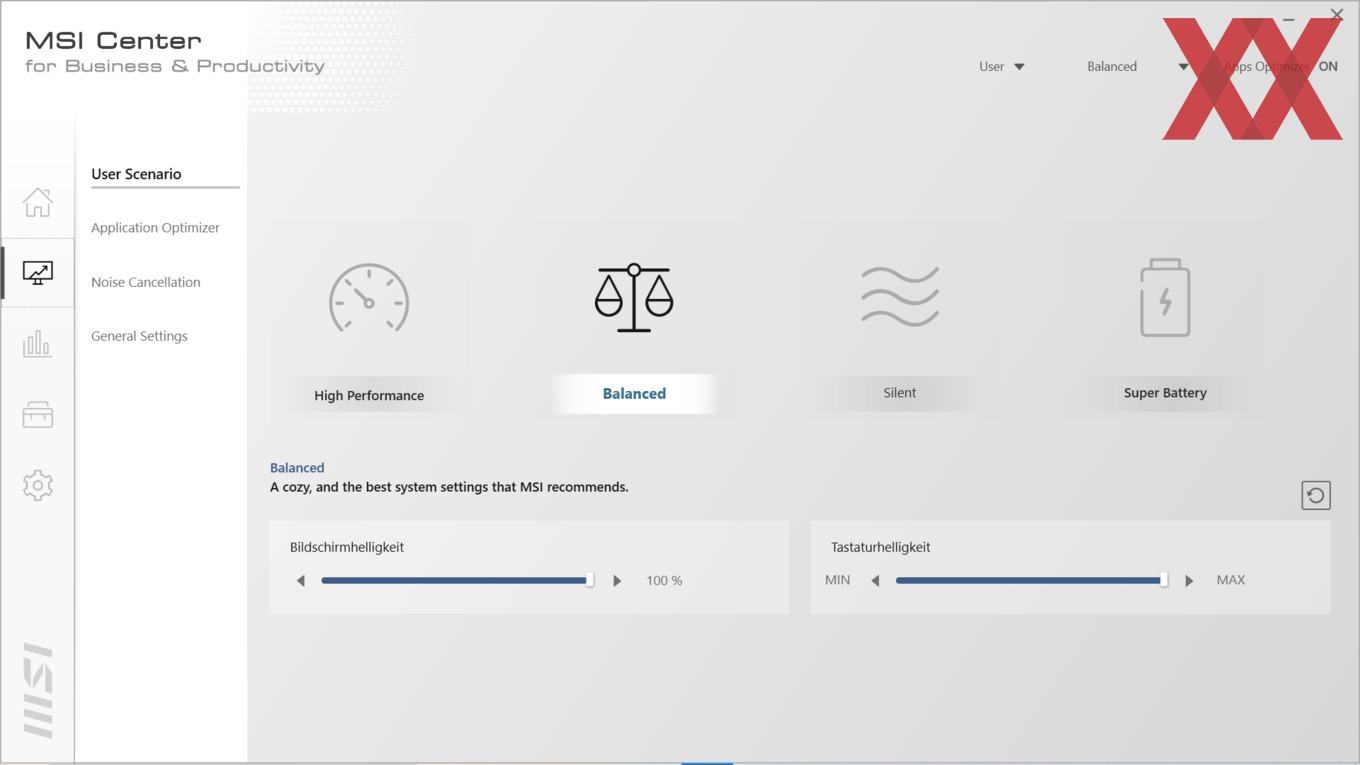Click the MIN keyboard brightness label
1360x765 pixels.
pyautogui.click(x=838, y=580)
